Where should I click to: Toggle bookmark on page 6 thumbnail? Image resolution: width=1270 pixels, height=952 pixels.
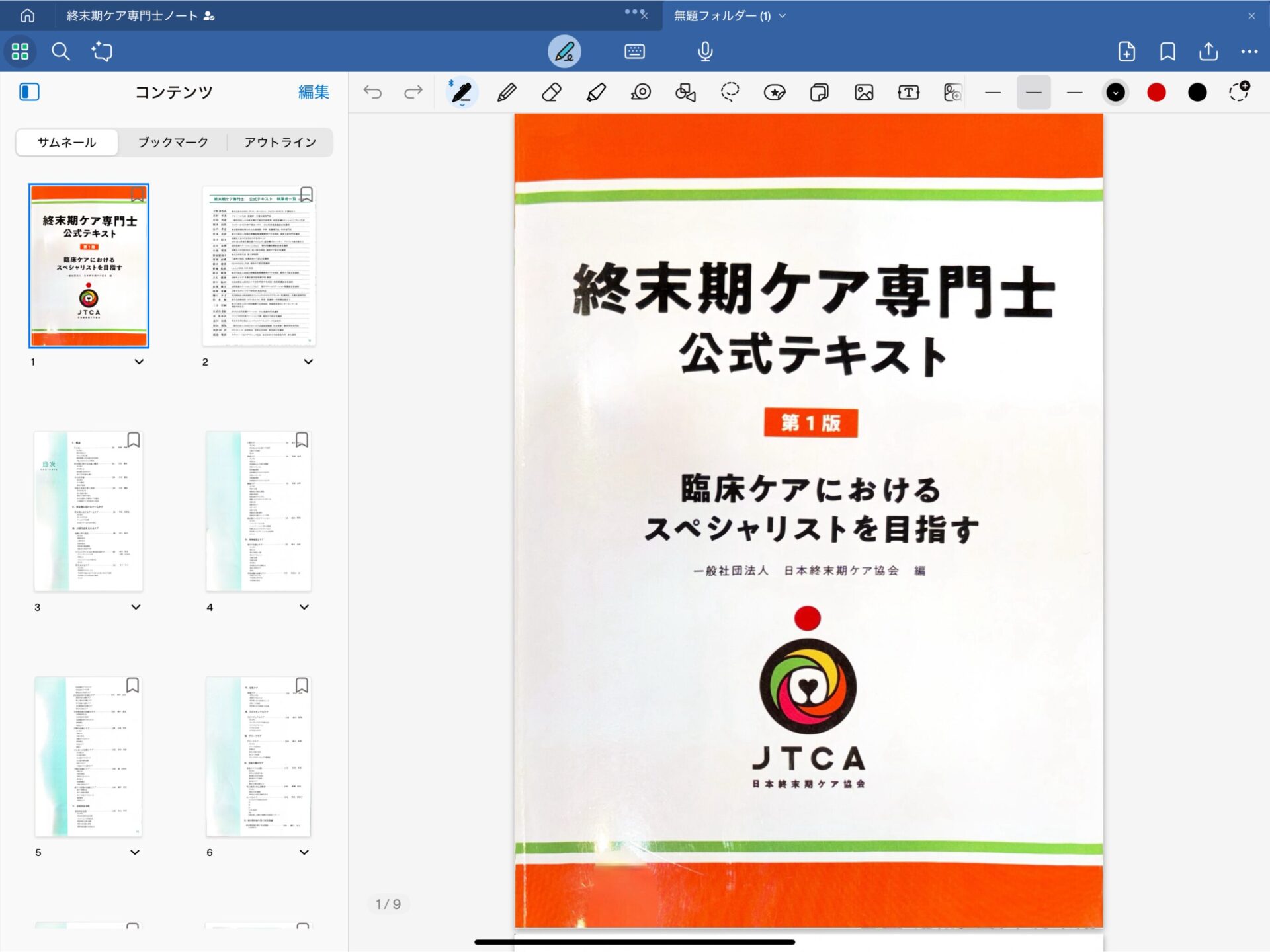[302, 685]
